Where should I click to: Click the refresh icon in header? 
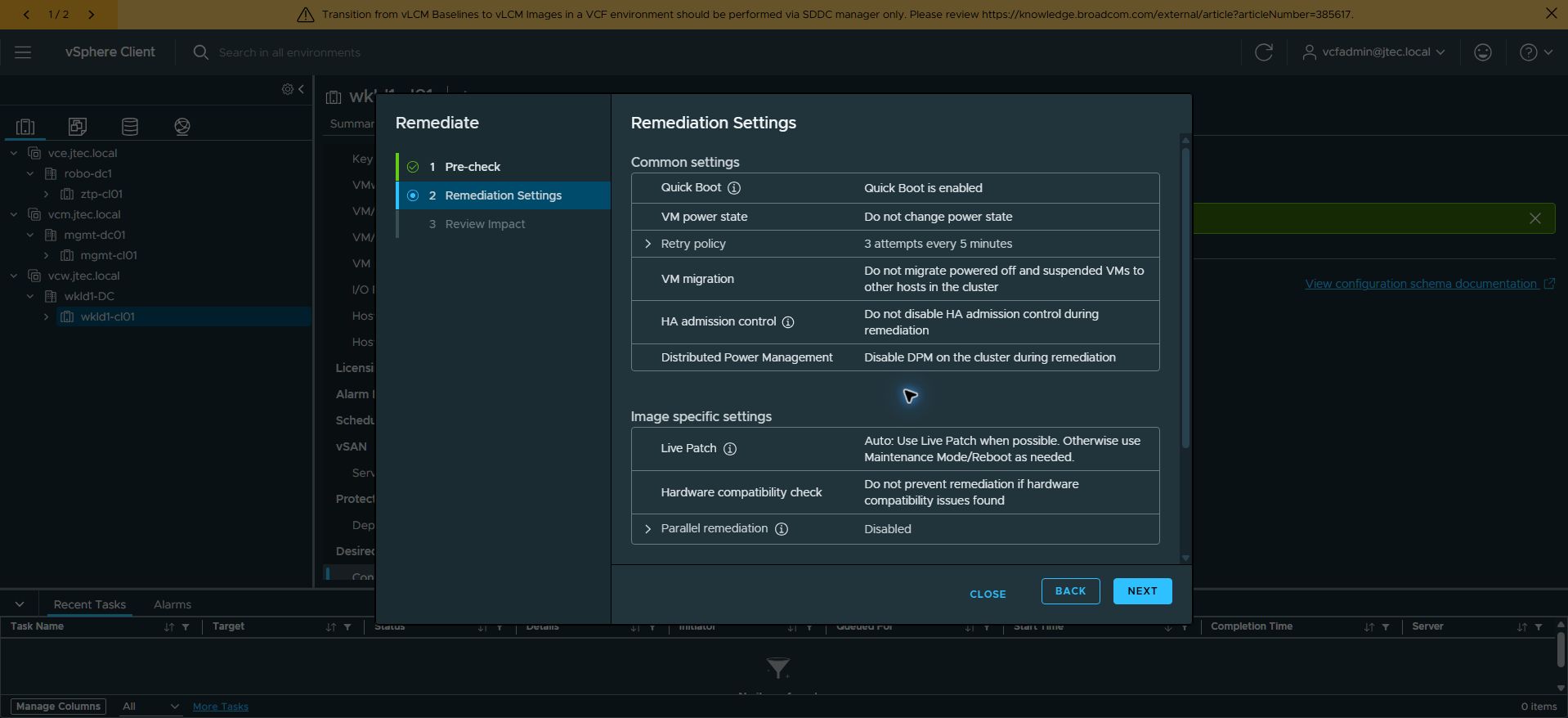pos(1264,52)
